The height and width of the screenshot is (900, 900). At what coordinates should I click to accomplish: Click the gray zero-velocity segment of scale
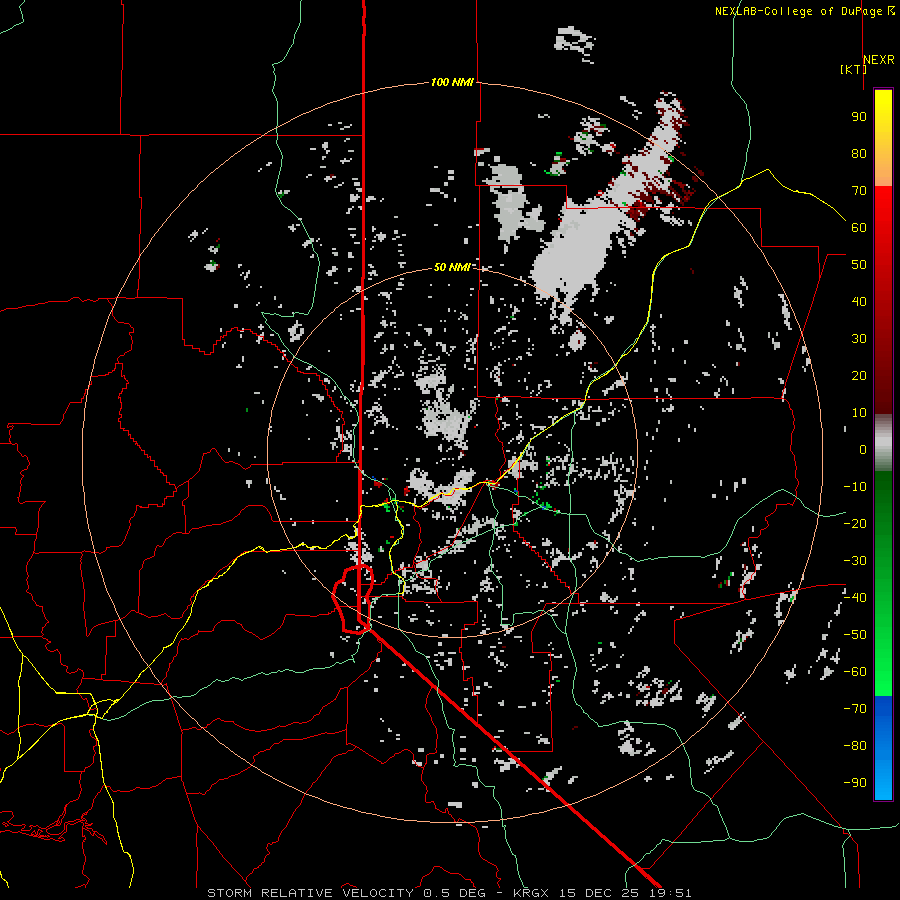883,442
